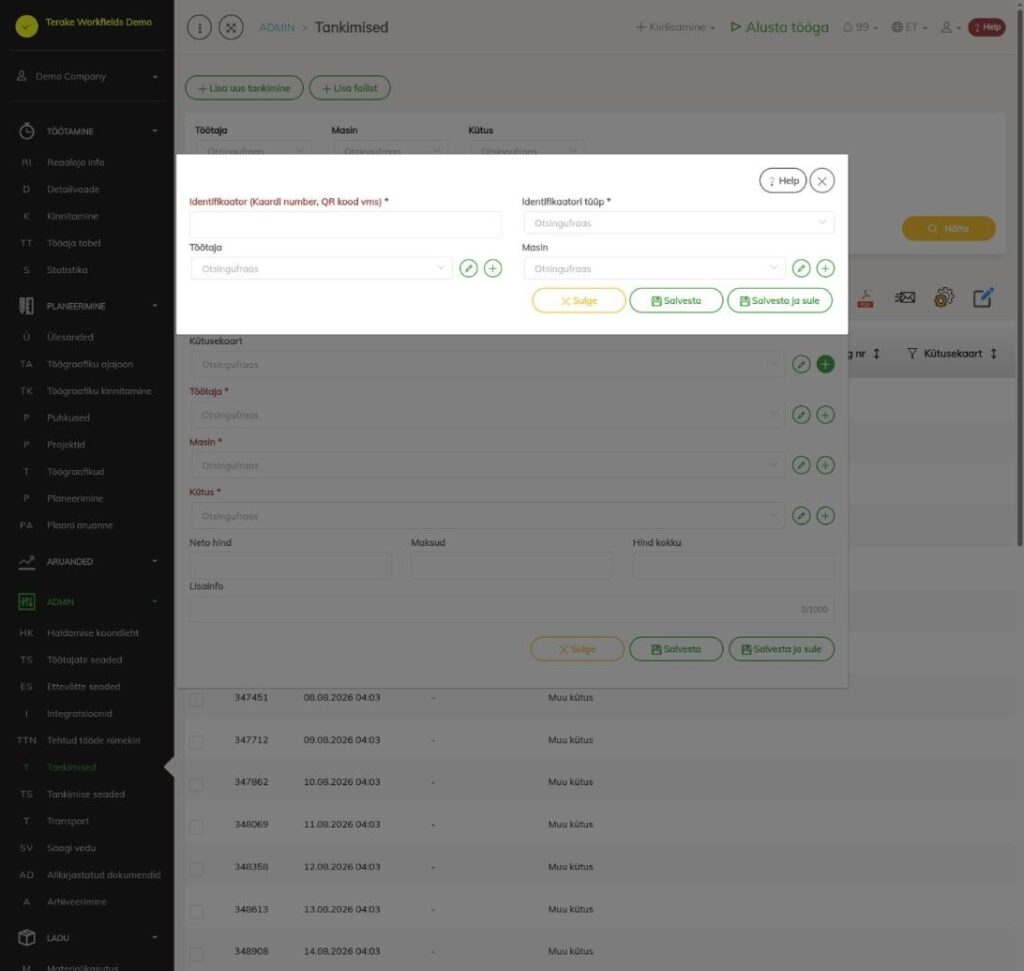The height and width of the screenshot is (971, 1024).
Task: Click the green add Kütusekaart plus icon
Action: [x=825, y=364]
